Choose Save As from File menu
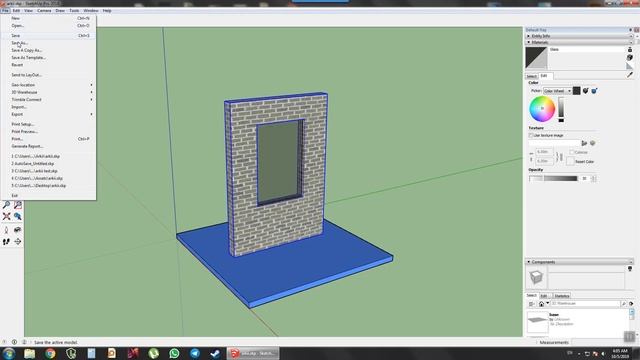The height and width of the screenshot is (360, 640). coord(48,43)
